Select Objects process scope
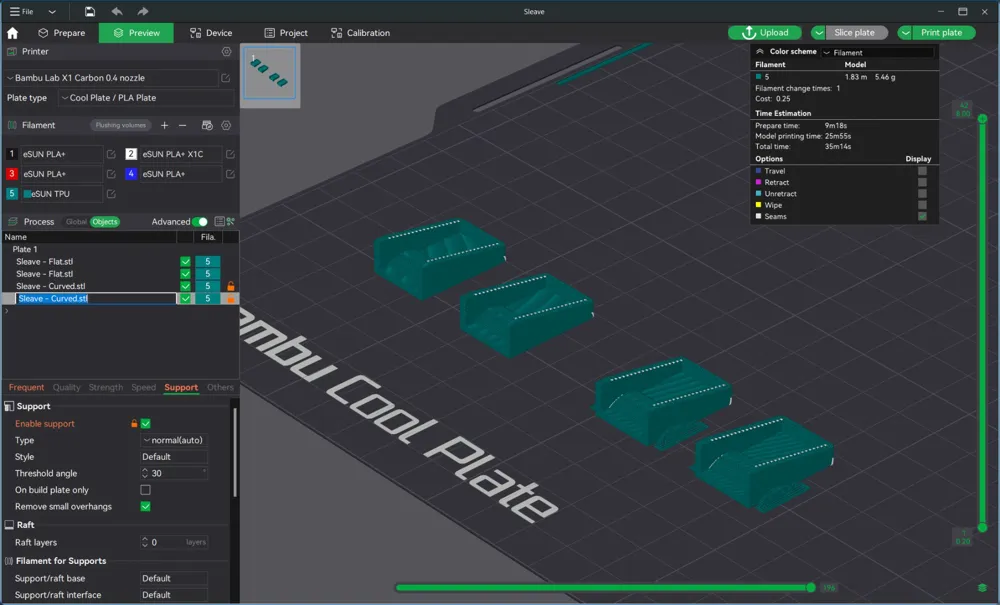 tap(105, 222)
